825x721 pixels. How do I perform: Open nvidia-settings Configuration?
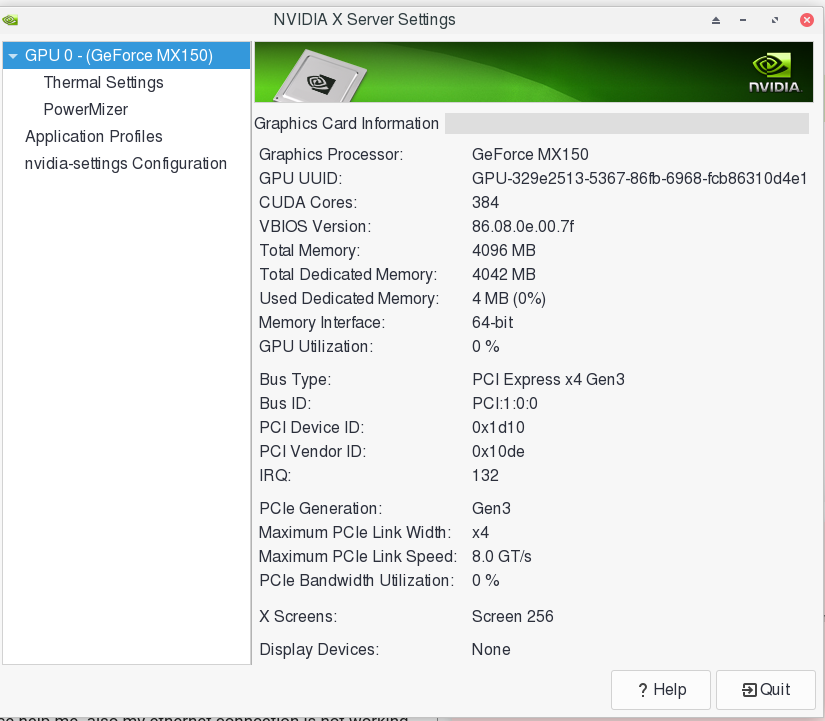[125, 164]
